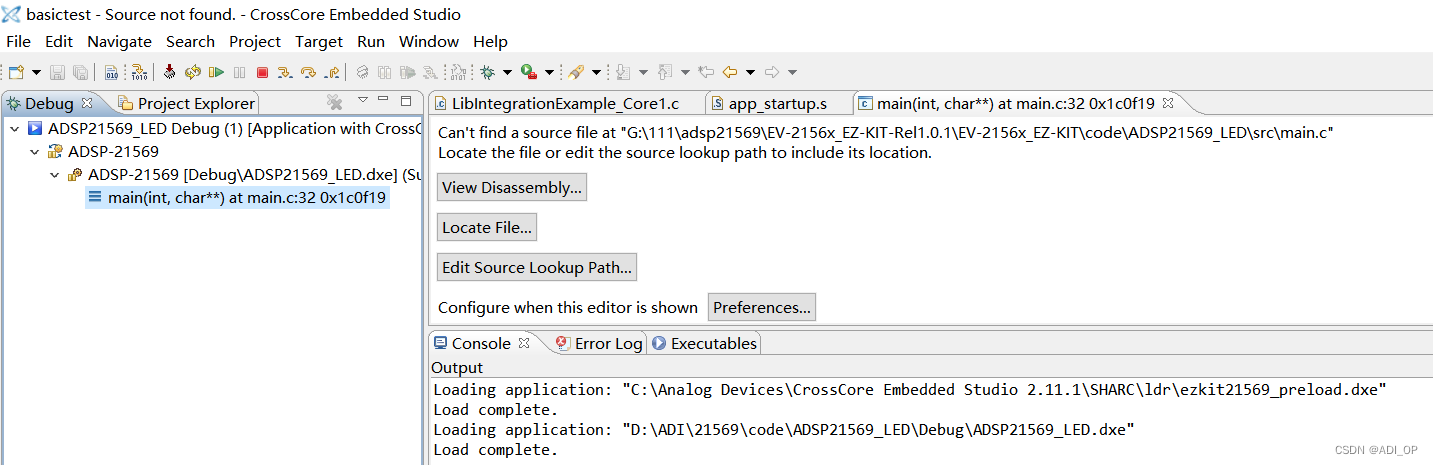Open the dropdown arrow next to New
Screen dimensions: 1433x465
tap(36, 72)
